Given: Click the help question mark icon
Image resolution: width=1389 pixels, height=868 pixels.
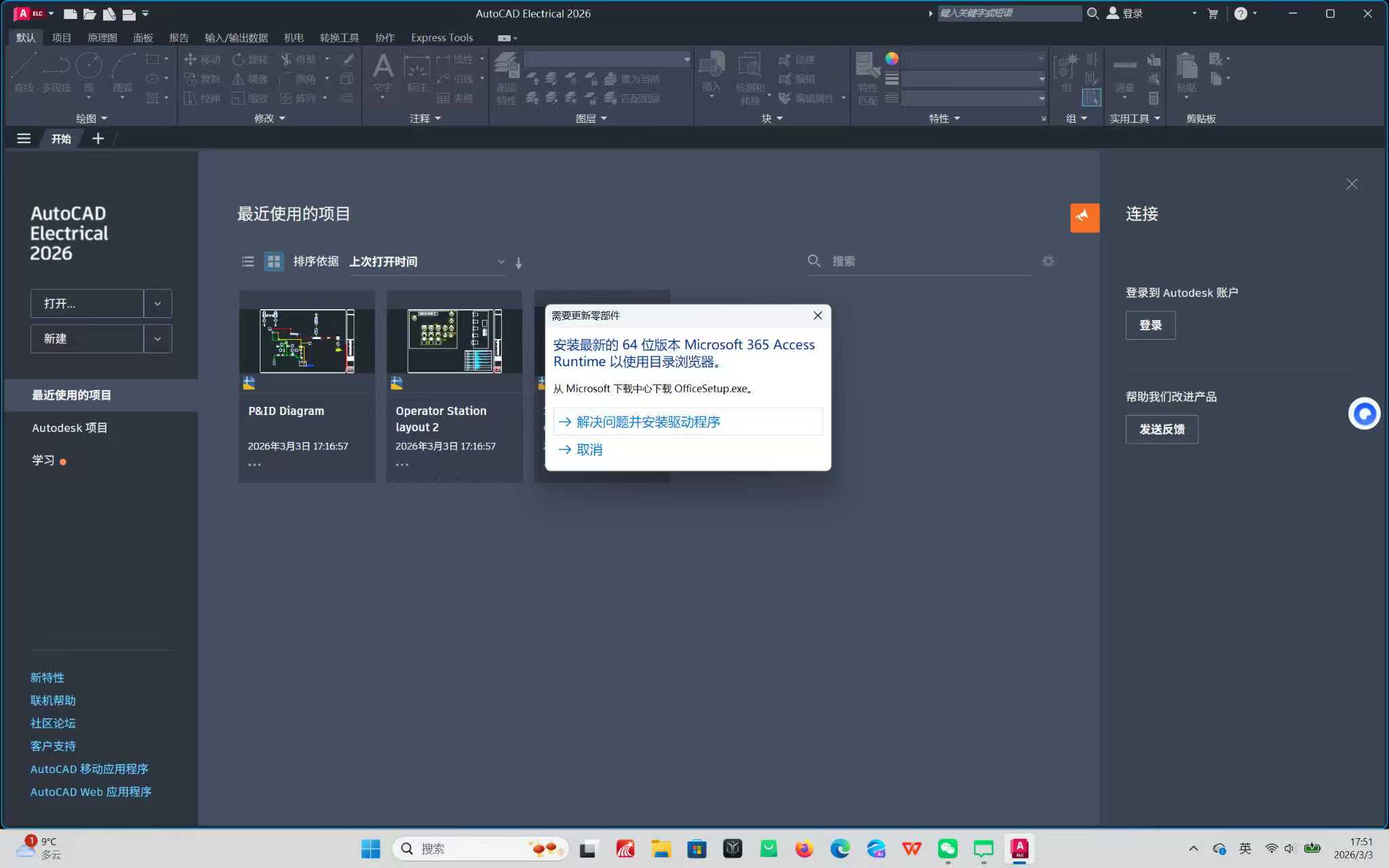Looking at the screenshot, I should 1240,14.
